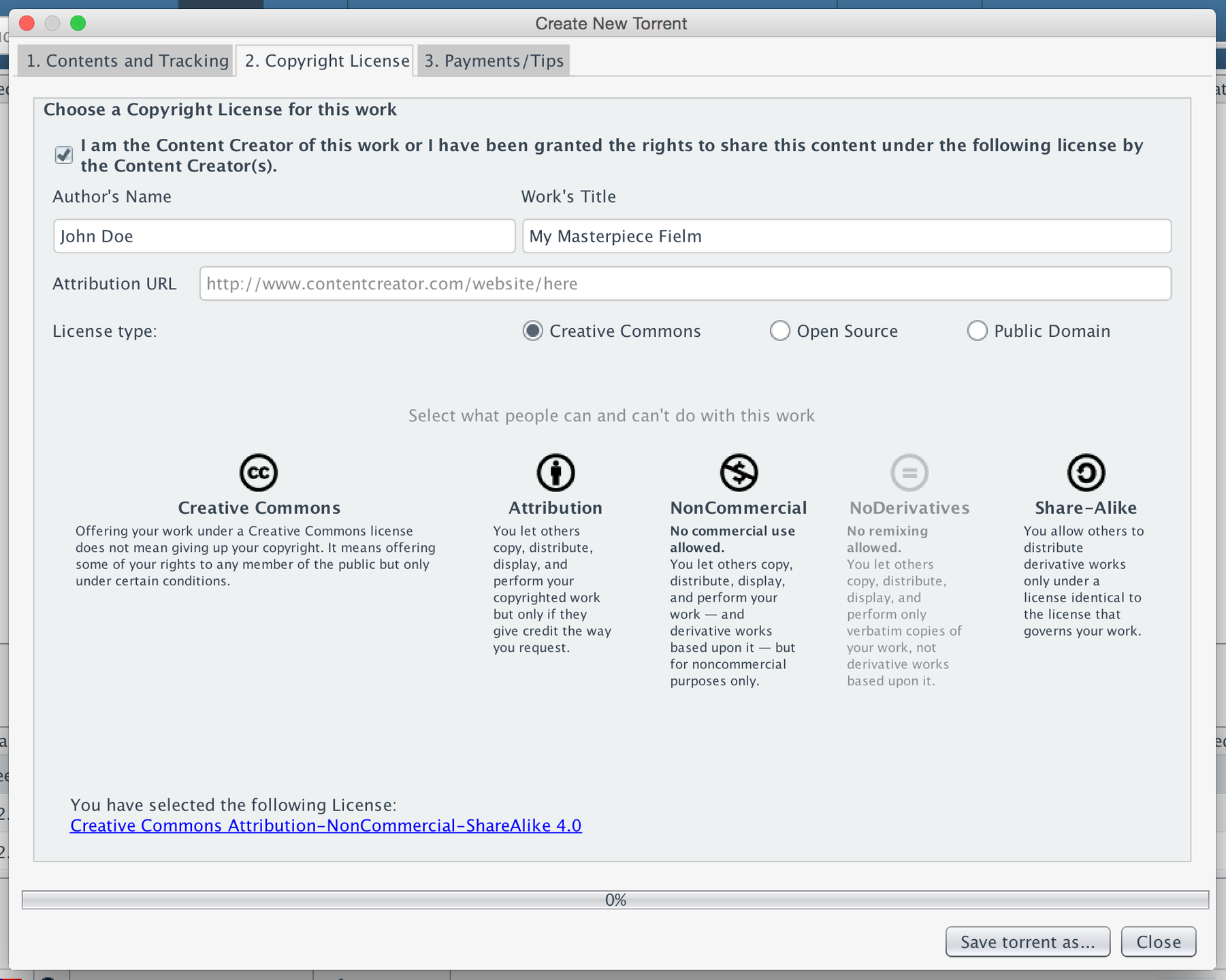Screen dimensions: 1226x980
Task: Click the torrent creation progress bar
Action: (615, 900)
